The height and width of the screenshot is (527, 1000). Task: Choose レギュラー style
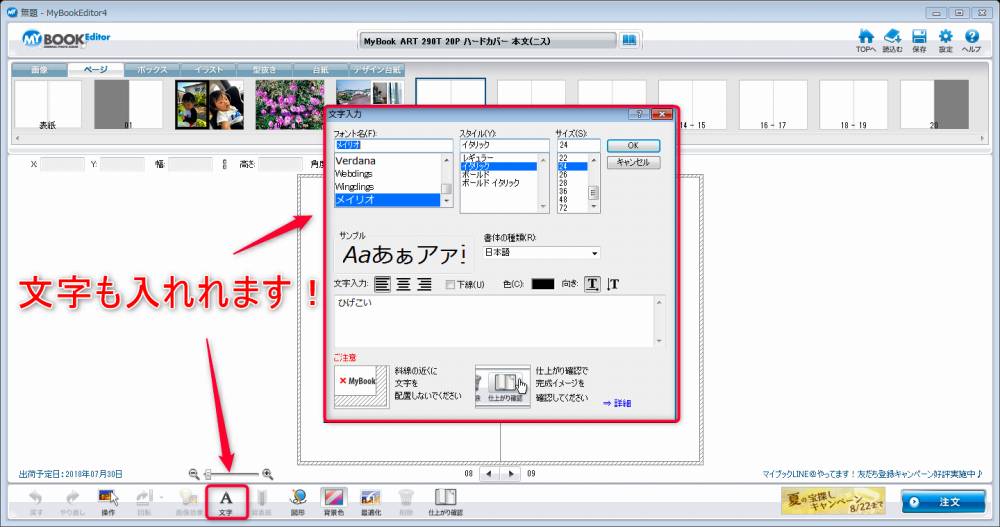[478, 158]
